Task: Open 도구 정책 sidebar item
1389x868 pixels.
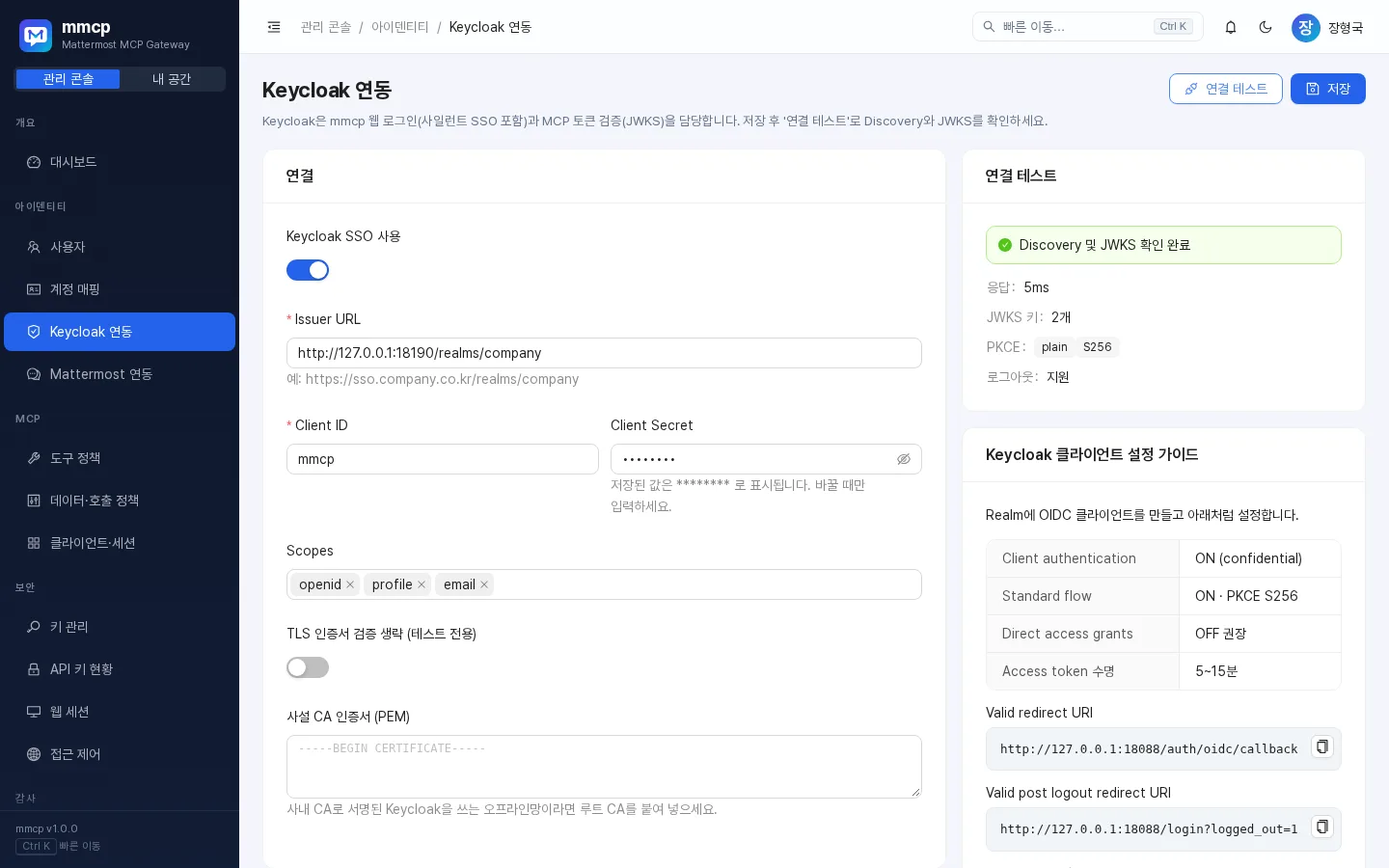Action: click(120, 458)
